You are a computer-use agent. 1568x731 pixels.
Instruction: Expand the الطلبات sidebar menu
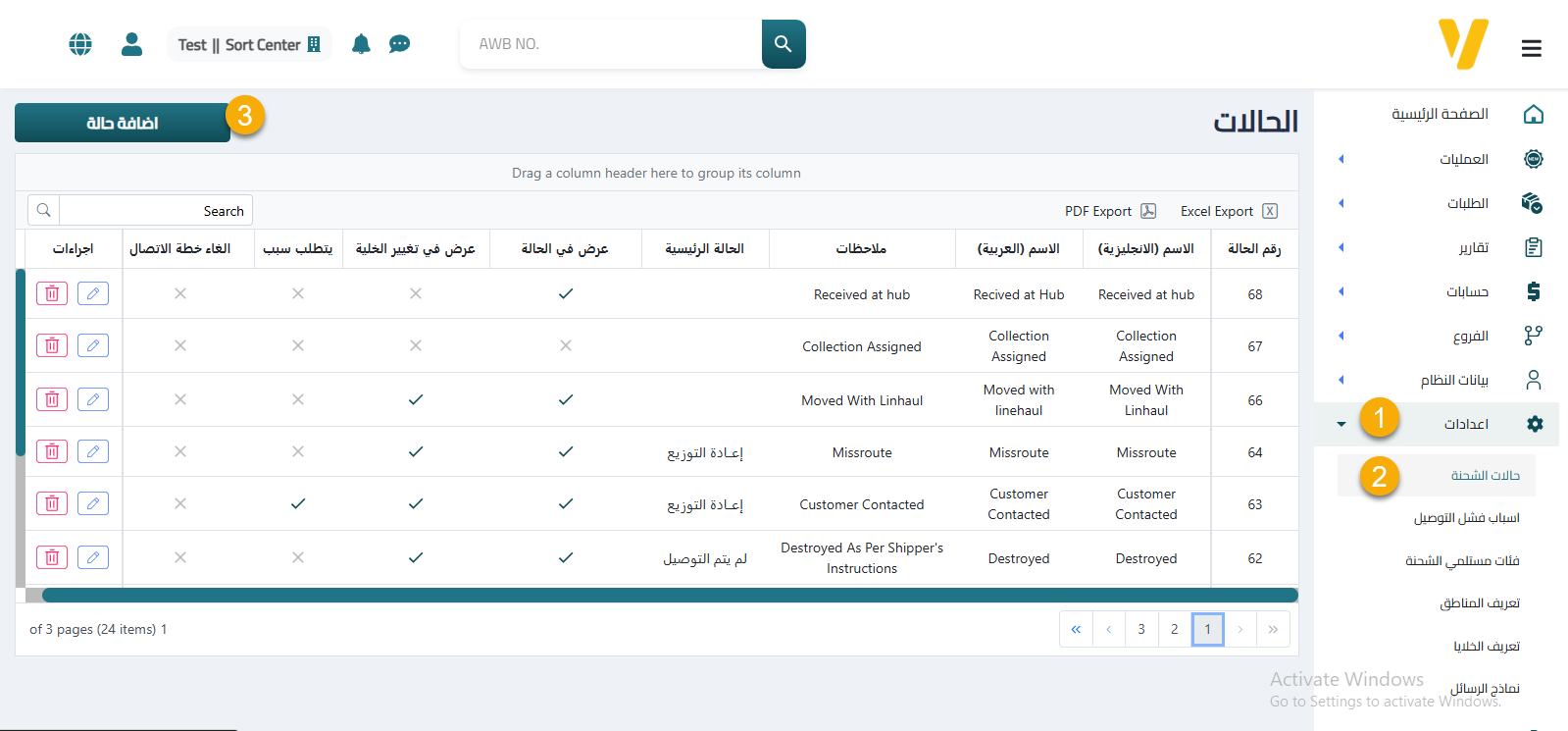(x=1340, y=203)
